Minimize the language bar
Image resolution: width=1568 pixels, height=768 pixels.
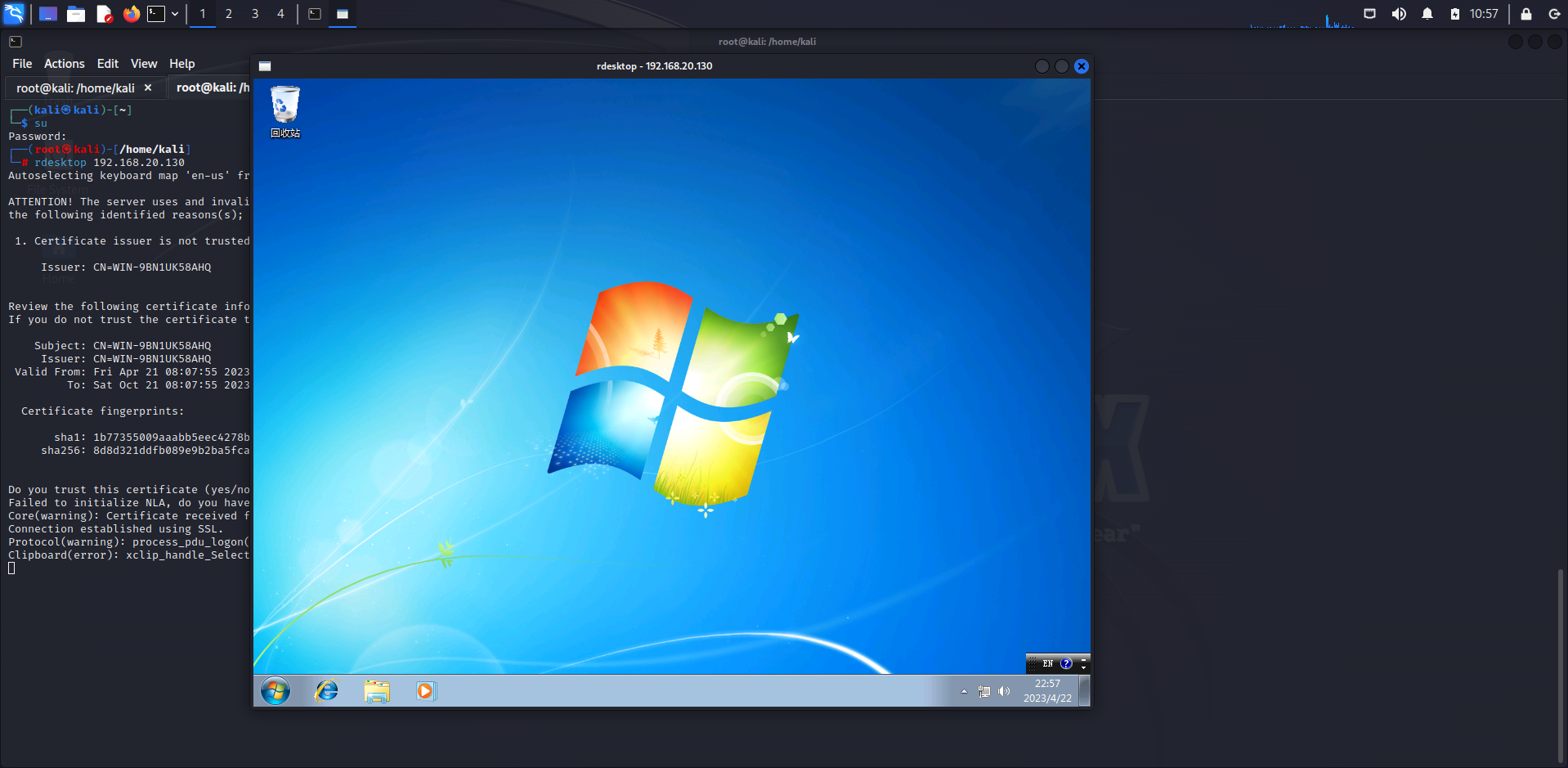pyautogui.click(x=1084, y=659)
